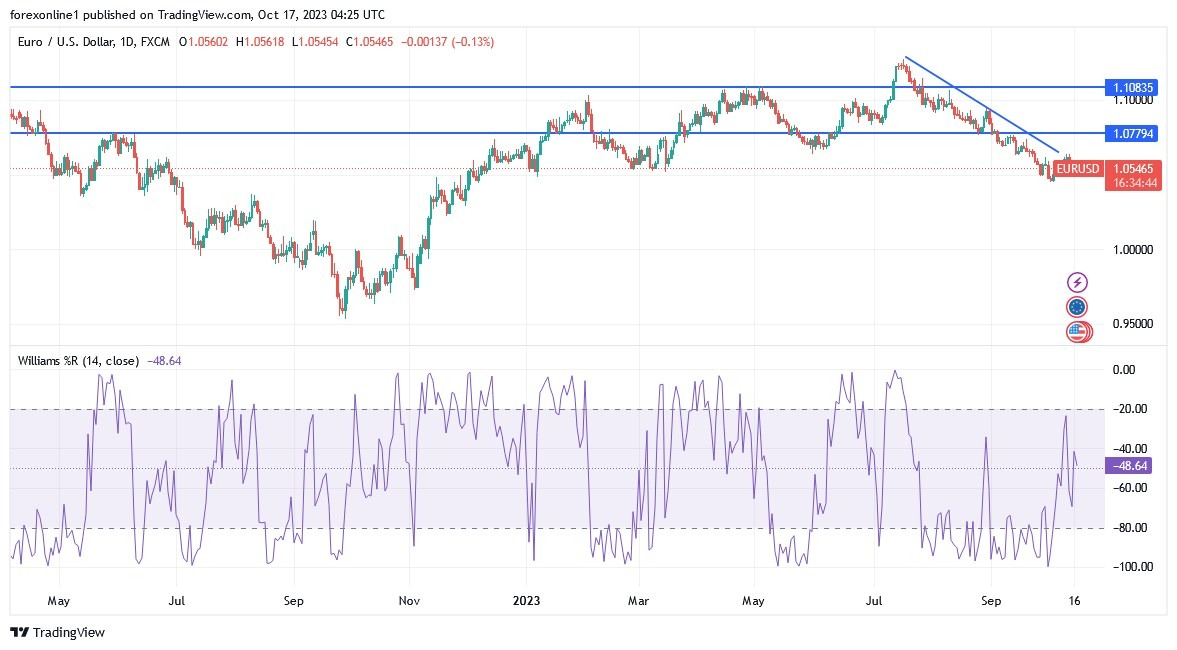Select the 2023 label on the time axis
1177x650 pixels.
[527, 601]
